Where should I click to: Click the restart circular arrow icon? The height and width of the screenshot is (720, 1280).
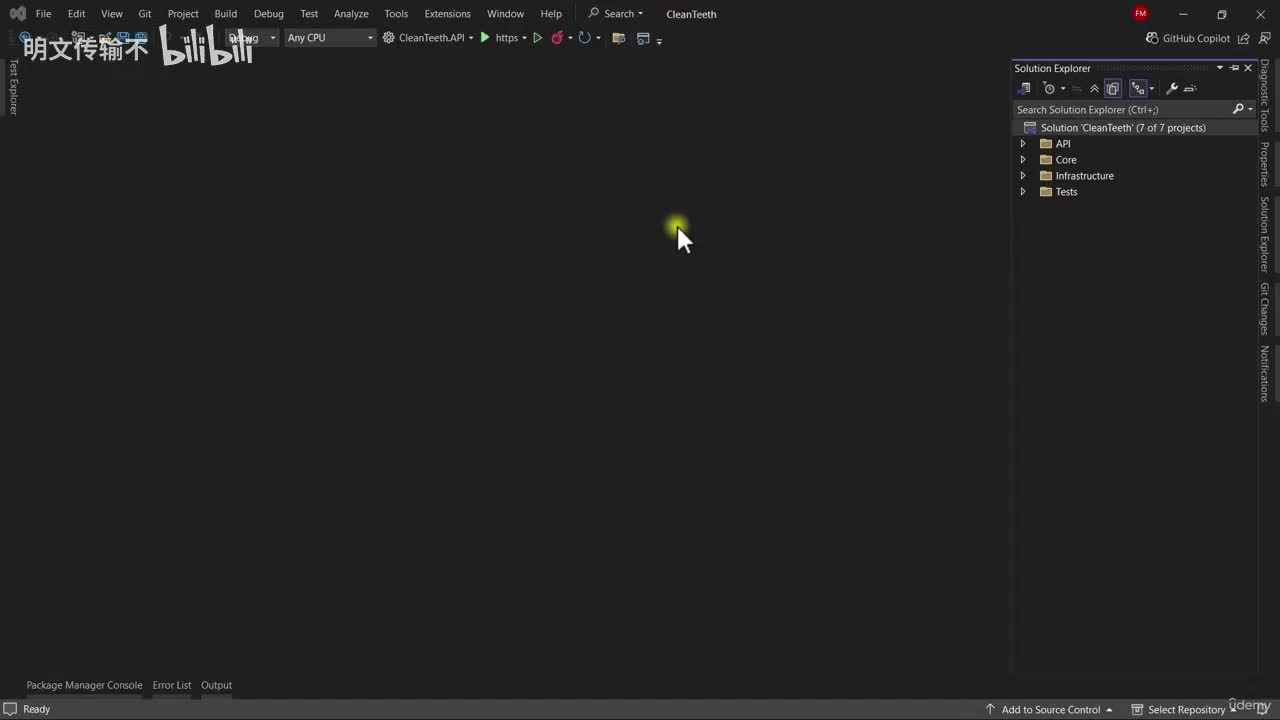(x=584, y=38)
